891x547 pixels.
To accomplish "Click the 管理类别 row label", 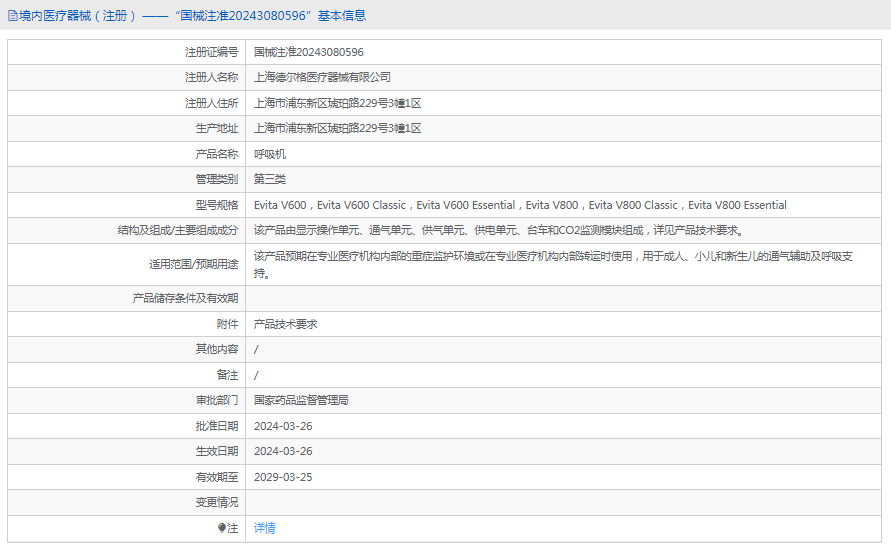I will (217, 179).
